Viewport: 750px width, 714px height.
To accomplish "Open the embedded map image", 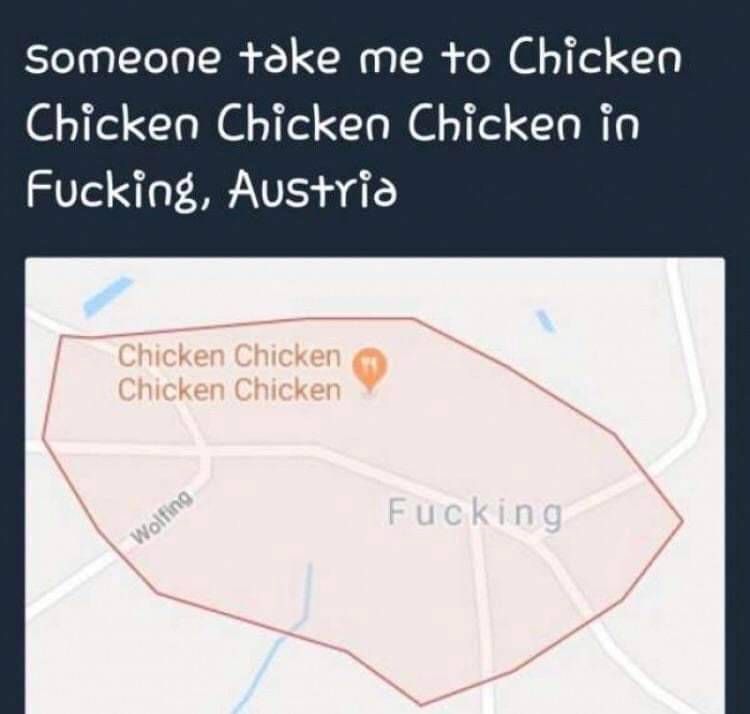I will 375,485.
